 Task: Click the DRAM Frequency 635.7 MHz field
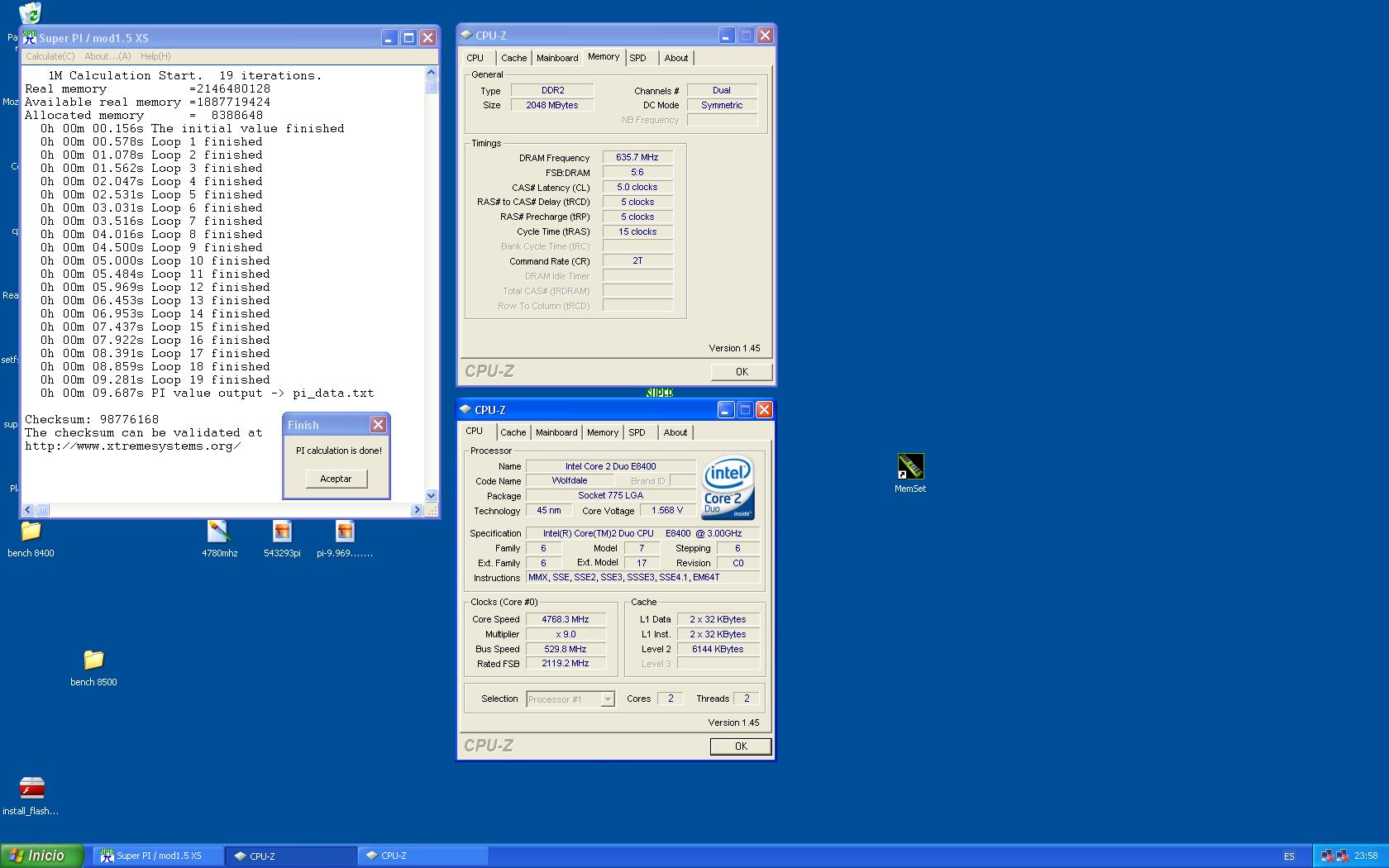pos(637,157)
